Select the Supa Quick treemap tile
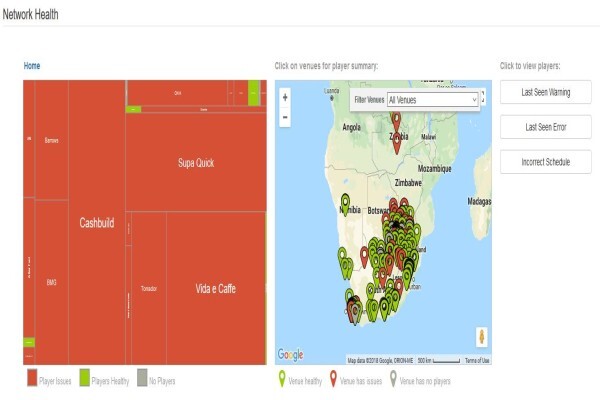 196,162
